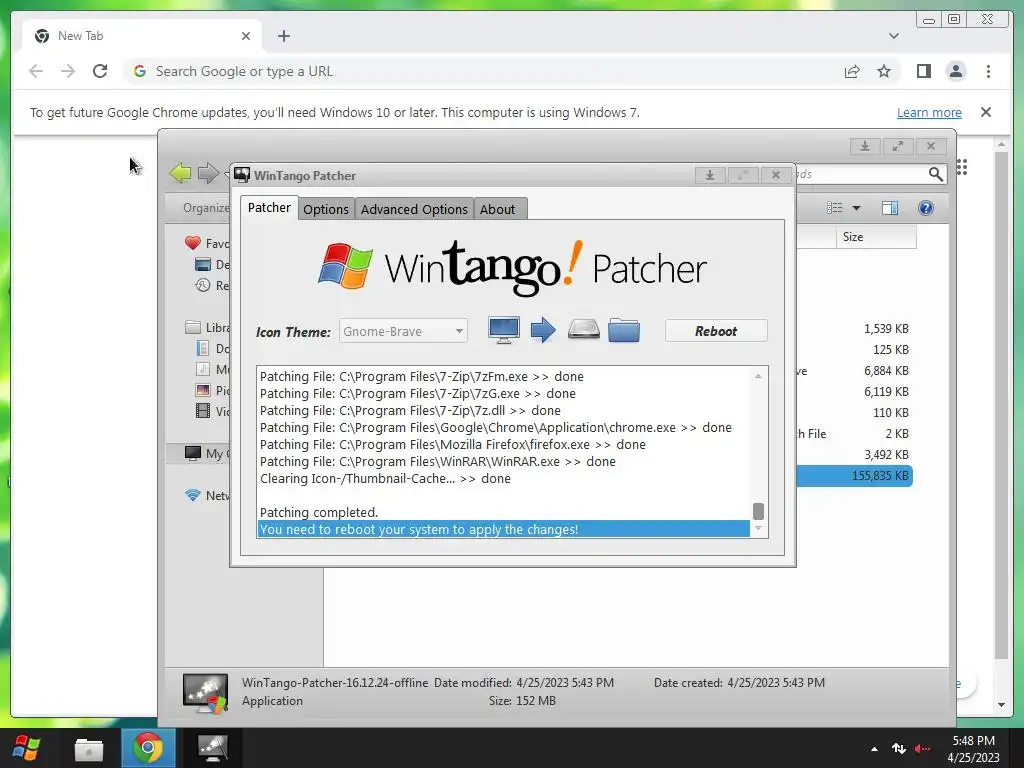Open Chrome tab search chevron

click(x=893, y=36)
